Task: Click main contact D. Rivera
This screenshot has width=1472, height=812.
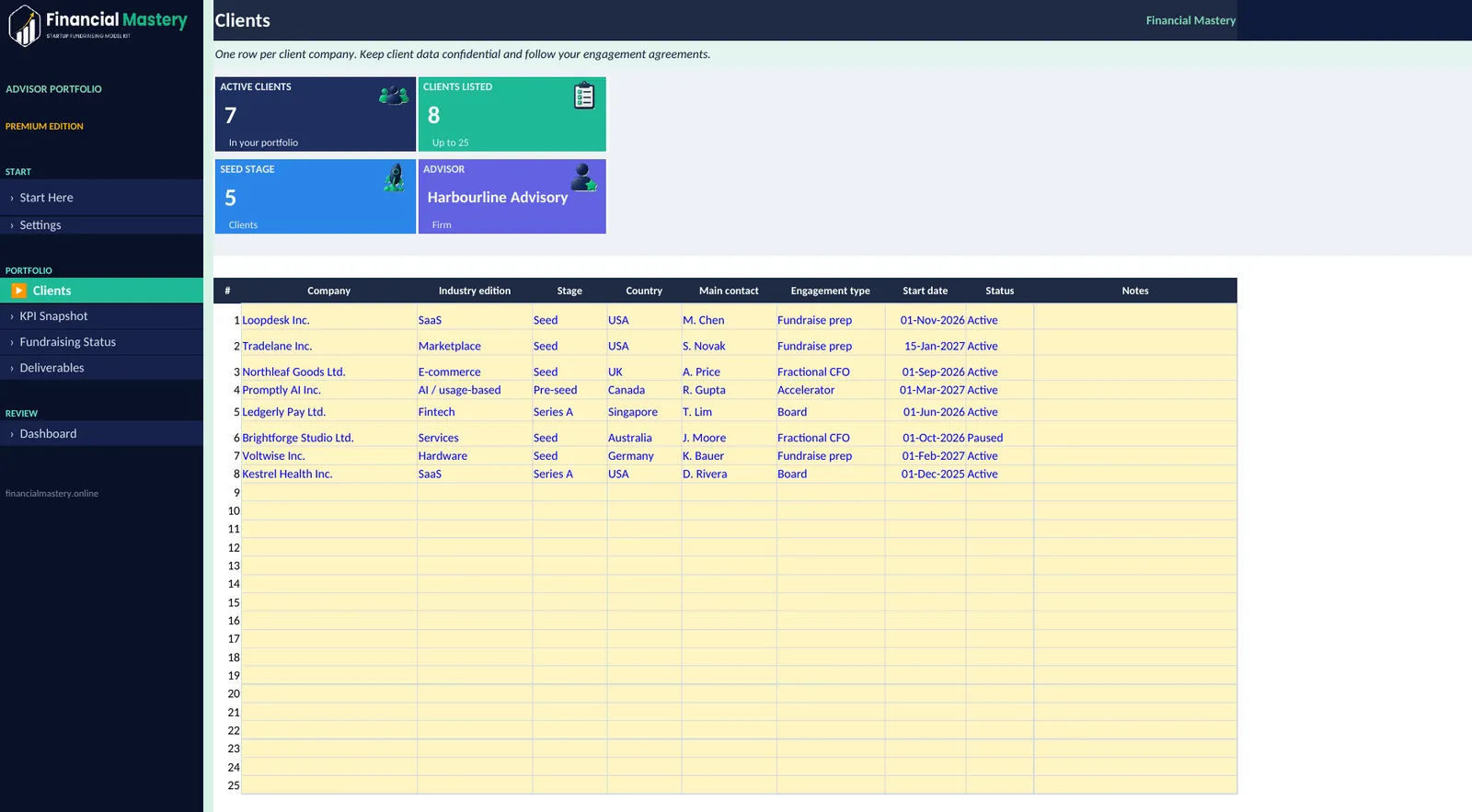Action: (729, 475)
